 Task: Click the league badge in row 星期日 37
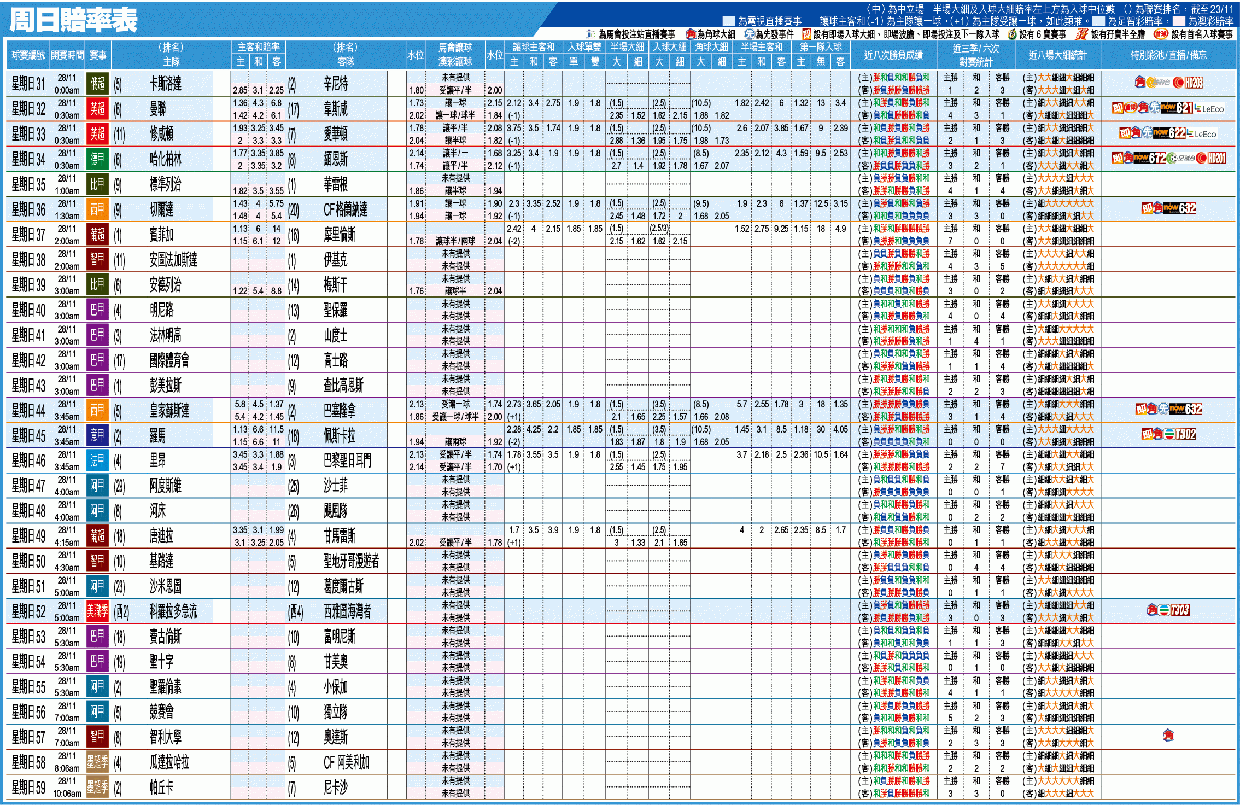click(x=97, y=233)
